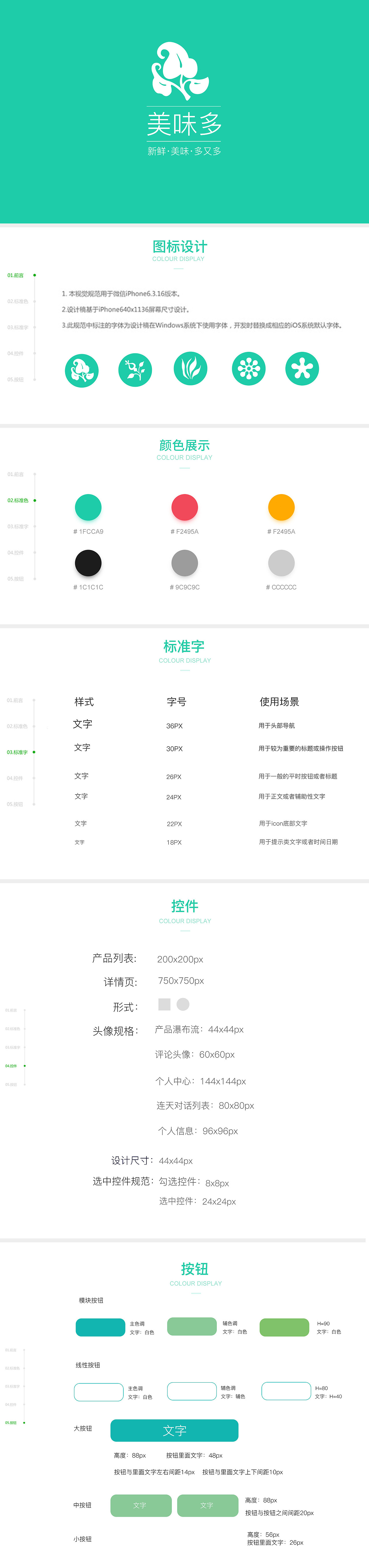Click the light green 辅色调 module button

[x=192, y=1327]
